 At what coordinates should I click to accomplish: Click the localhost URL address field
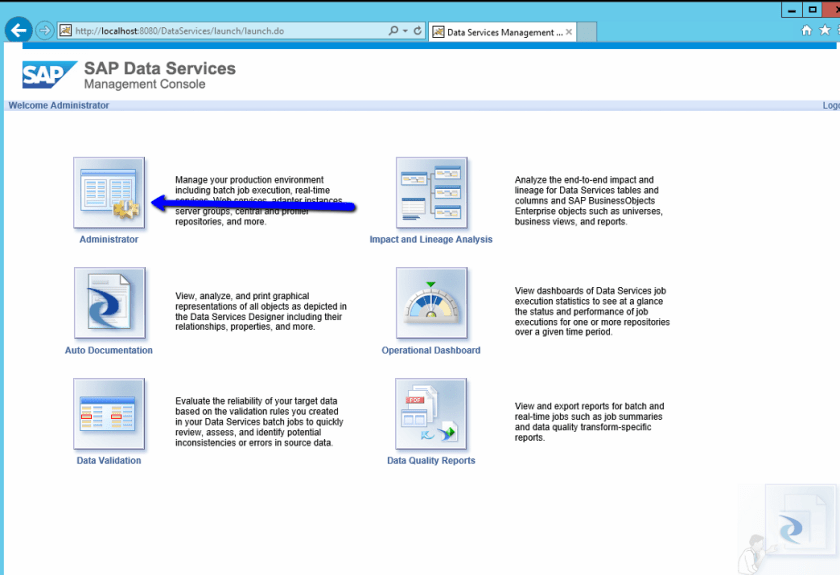click(x=220, y=31)
